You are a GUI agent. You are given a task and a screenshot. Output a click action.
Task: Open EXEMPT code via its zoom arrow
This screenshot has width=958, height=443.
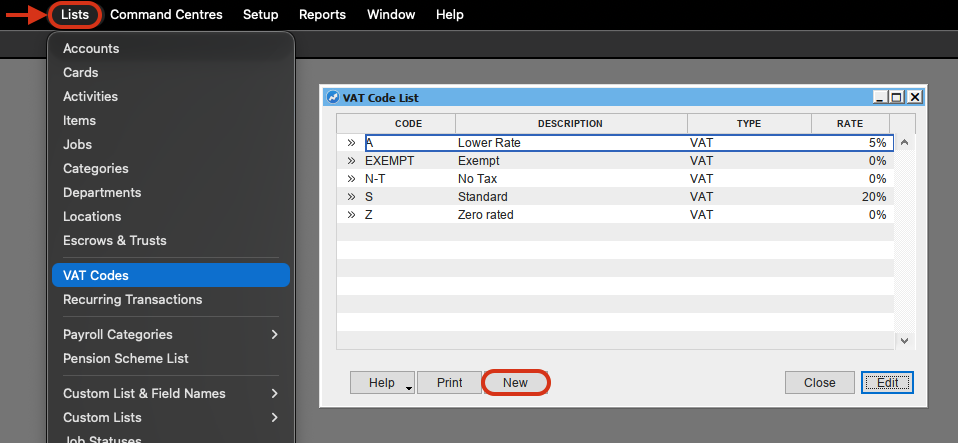tap(351, 161)
